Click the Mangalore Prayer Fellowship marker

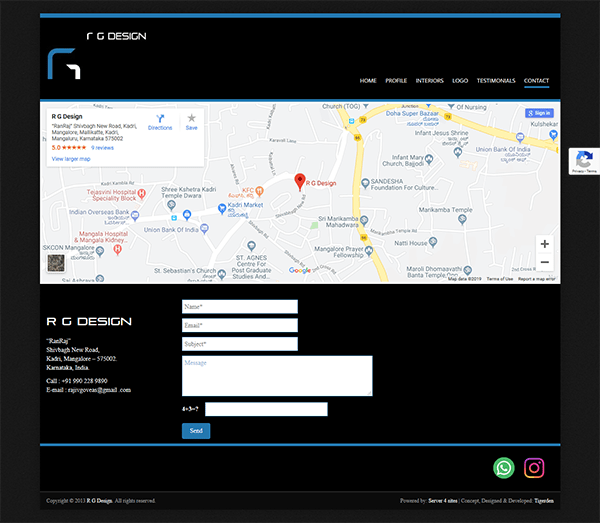[368, 251]
